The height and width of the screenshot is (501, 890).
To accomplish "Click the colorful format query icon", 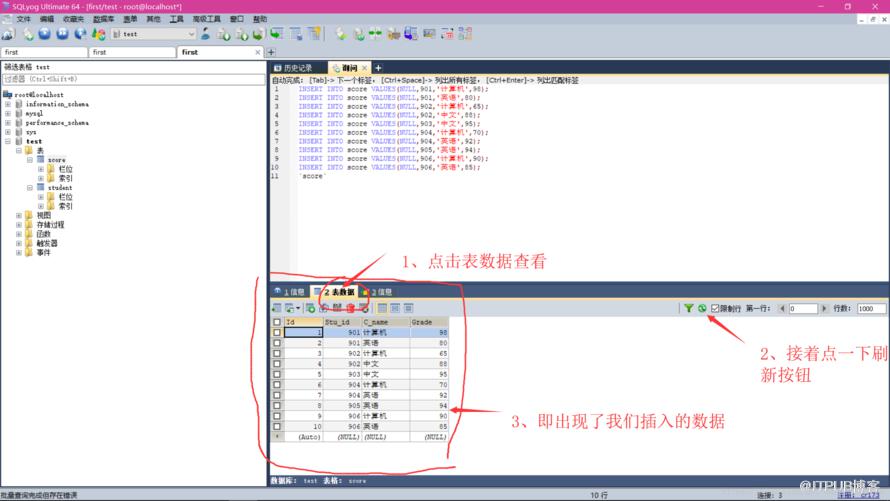I will (x=99, y=34).
